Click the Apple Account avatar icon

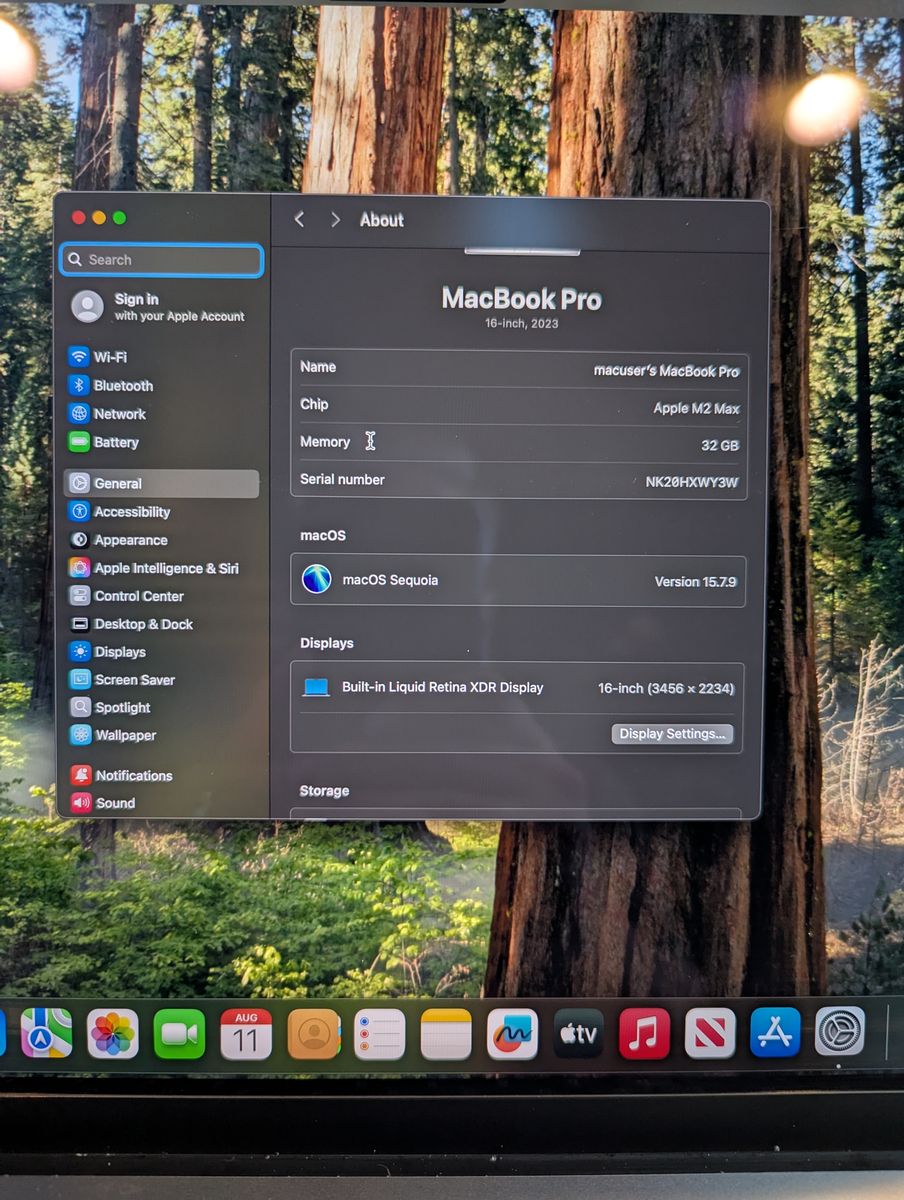tap(87, 306)
